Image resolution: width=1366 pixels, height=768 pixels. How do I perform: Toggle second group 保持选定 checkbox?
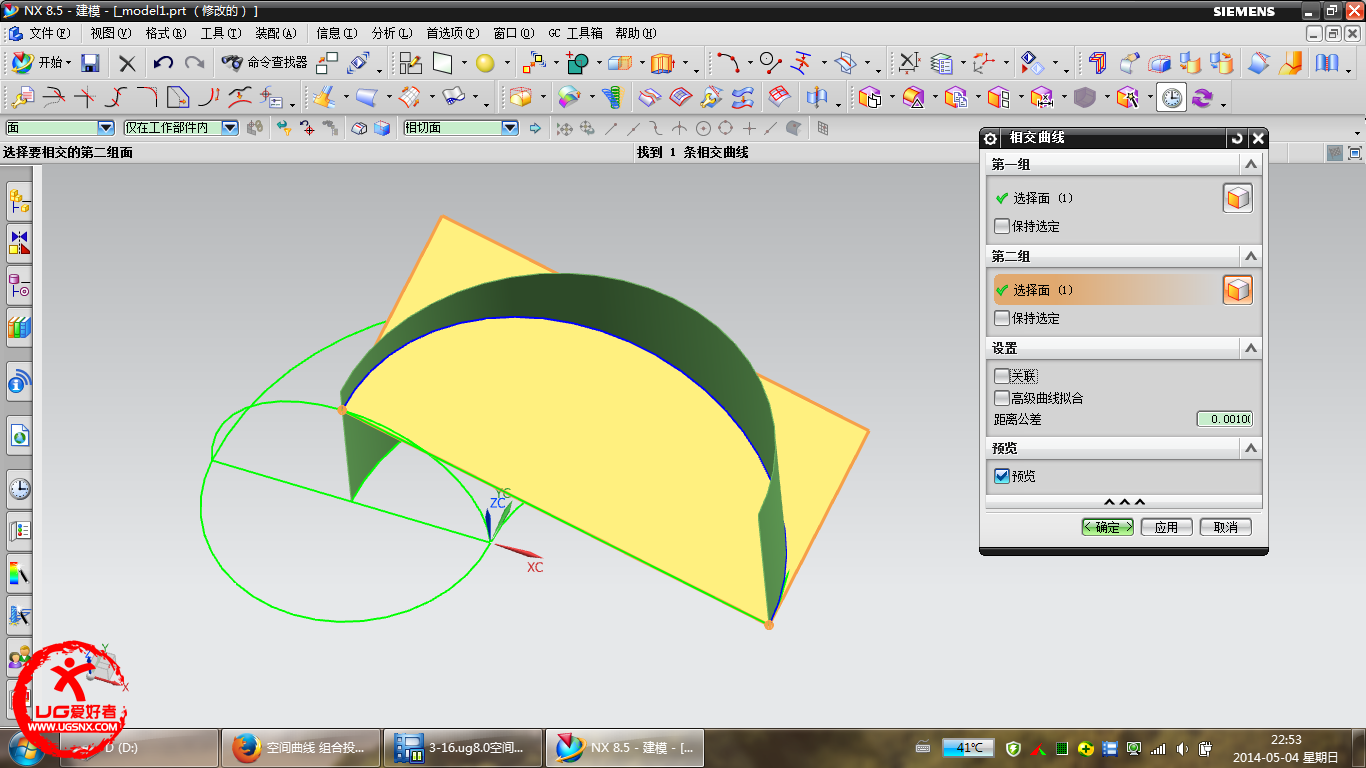pos(1002,318)
